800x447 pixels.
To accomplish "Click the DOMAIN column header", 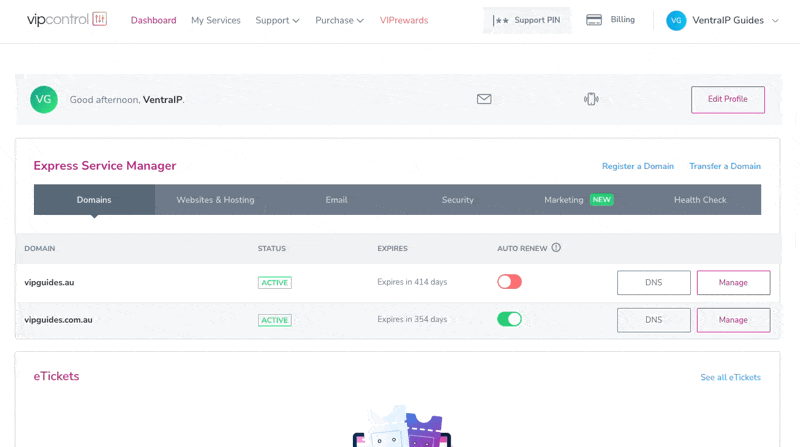I will (x=40, y=248).
